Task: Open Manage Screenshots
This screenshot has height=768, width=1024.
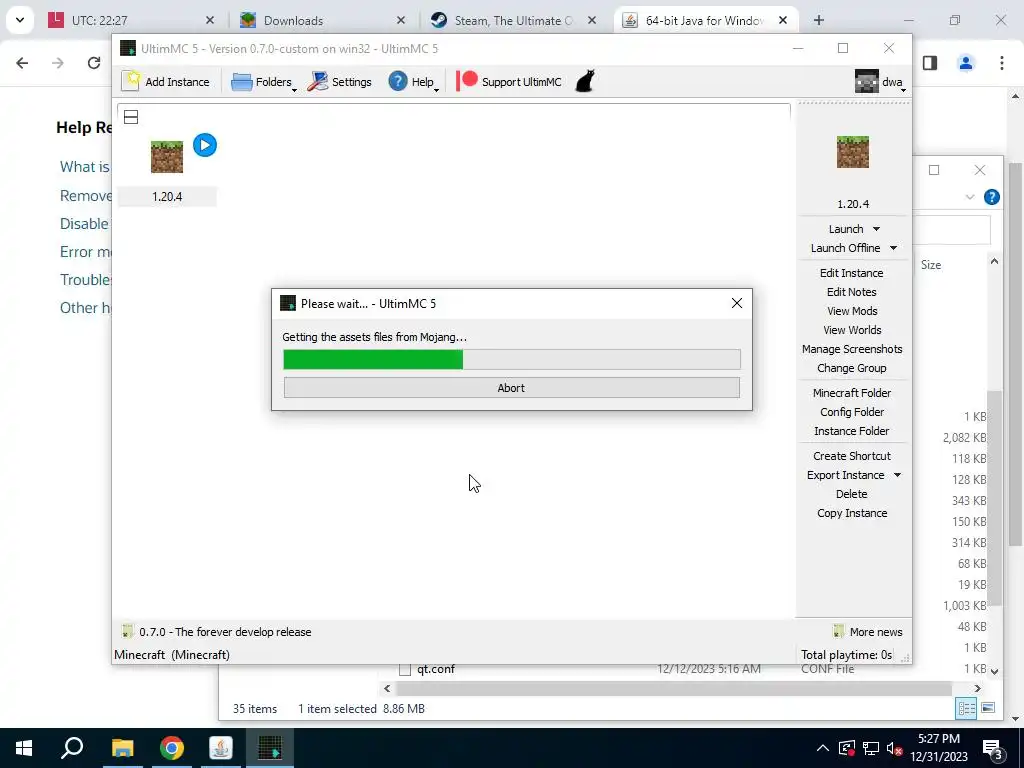Action: tap(852, 349)
